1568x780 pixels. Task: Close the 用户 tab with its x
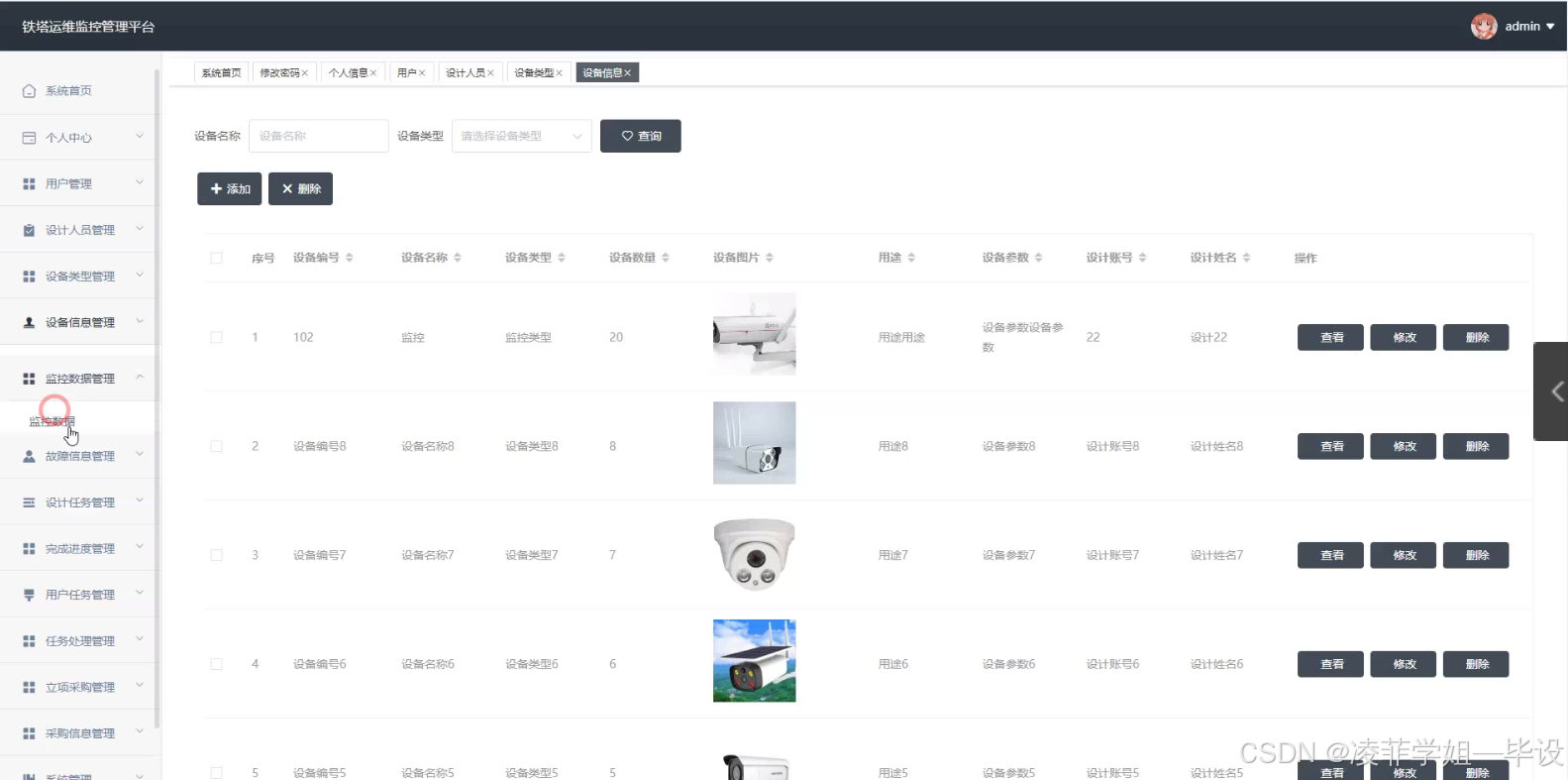[422, 73]
